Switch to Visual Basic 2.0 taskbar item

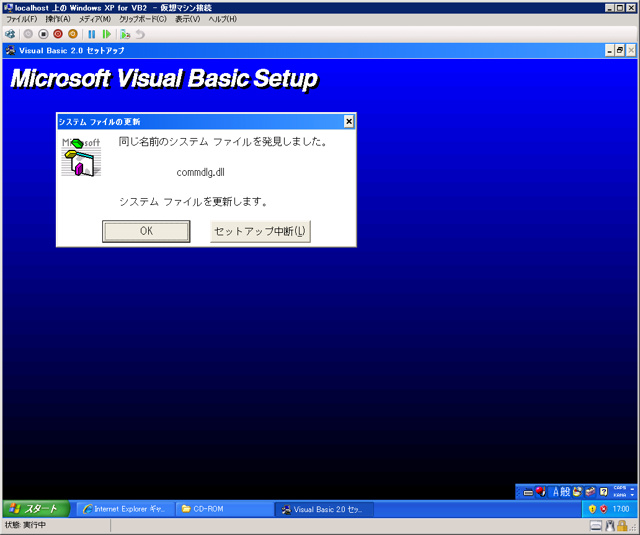tap(324, 509)
